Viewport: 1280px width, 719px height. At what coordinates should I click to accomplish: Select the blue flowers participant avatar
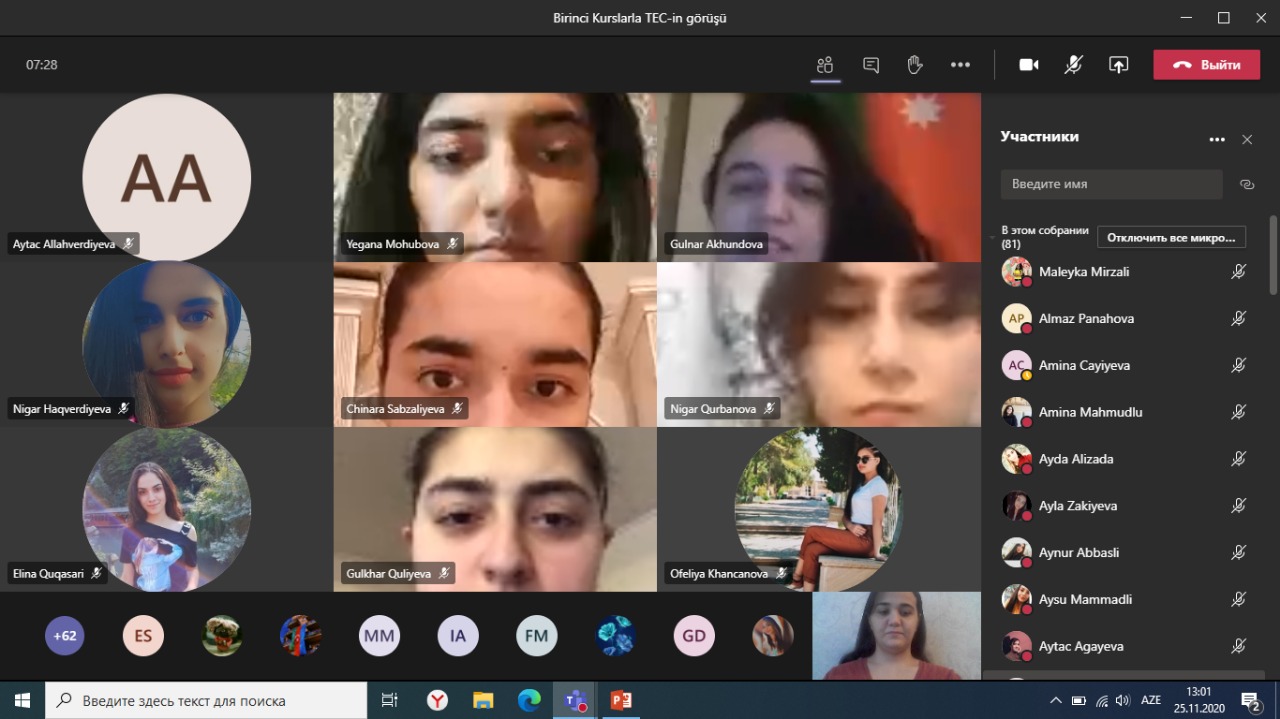pos(615,635)
